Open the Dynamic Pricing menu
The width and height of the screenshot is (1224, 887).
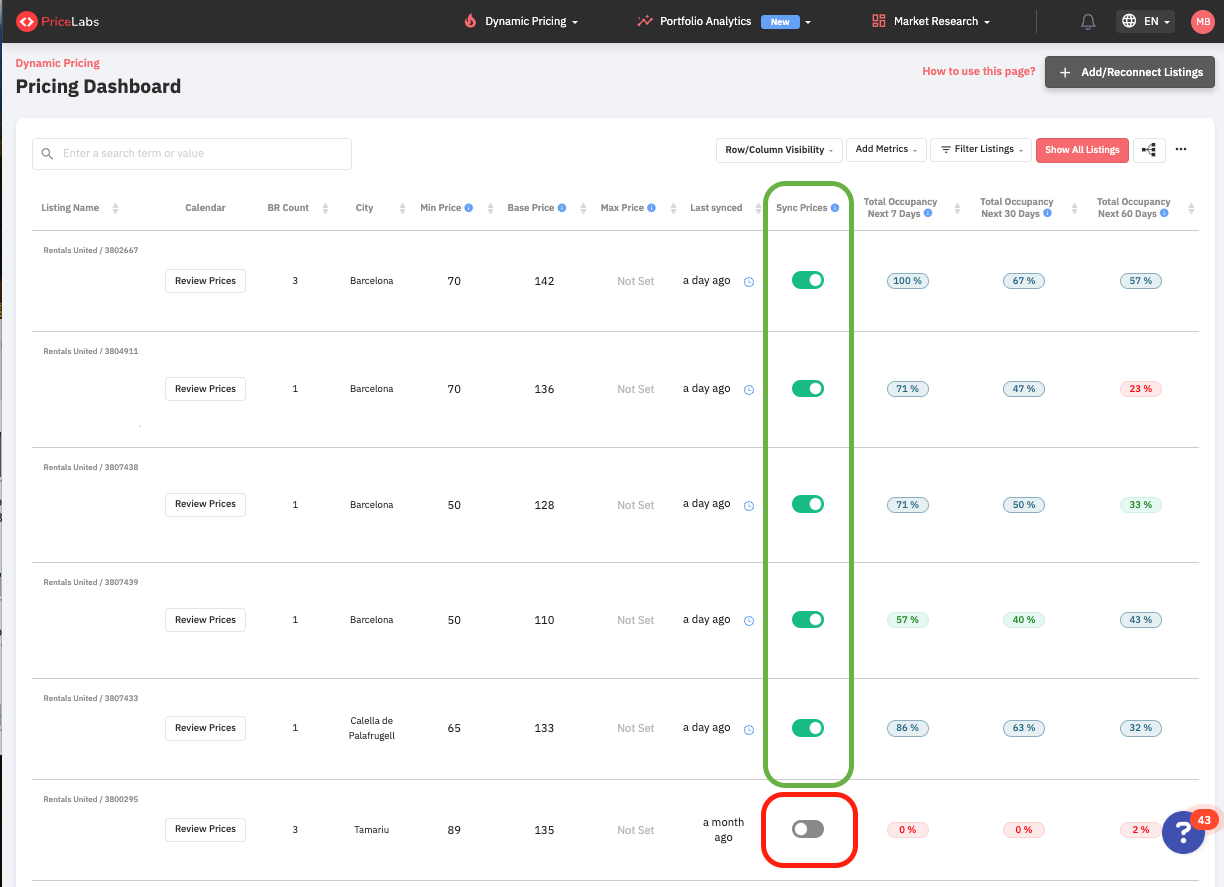click(x=521, y=21)
